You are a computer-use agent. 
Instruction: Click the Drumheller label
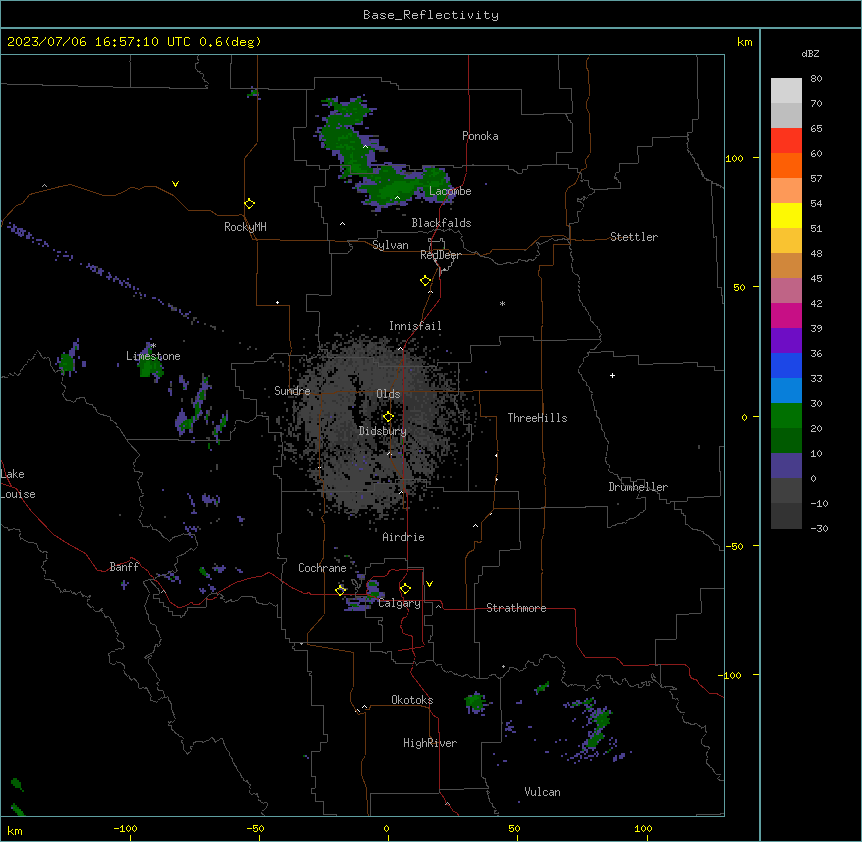[x=638, y=487]
